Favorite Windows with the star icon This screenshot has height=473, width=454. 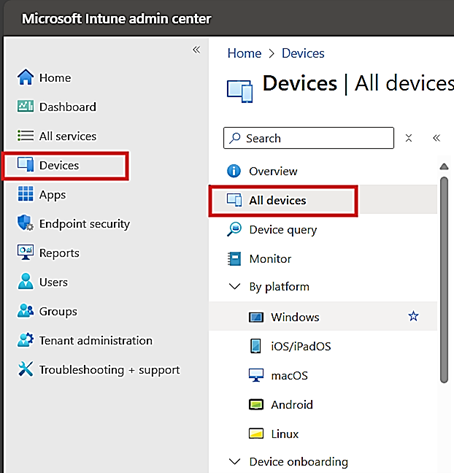pos(413,316)
